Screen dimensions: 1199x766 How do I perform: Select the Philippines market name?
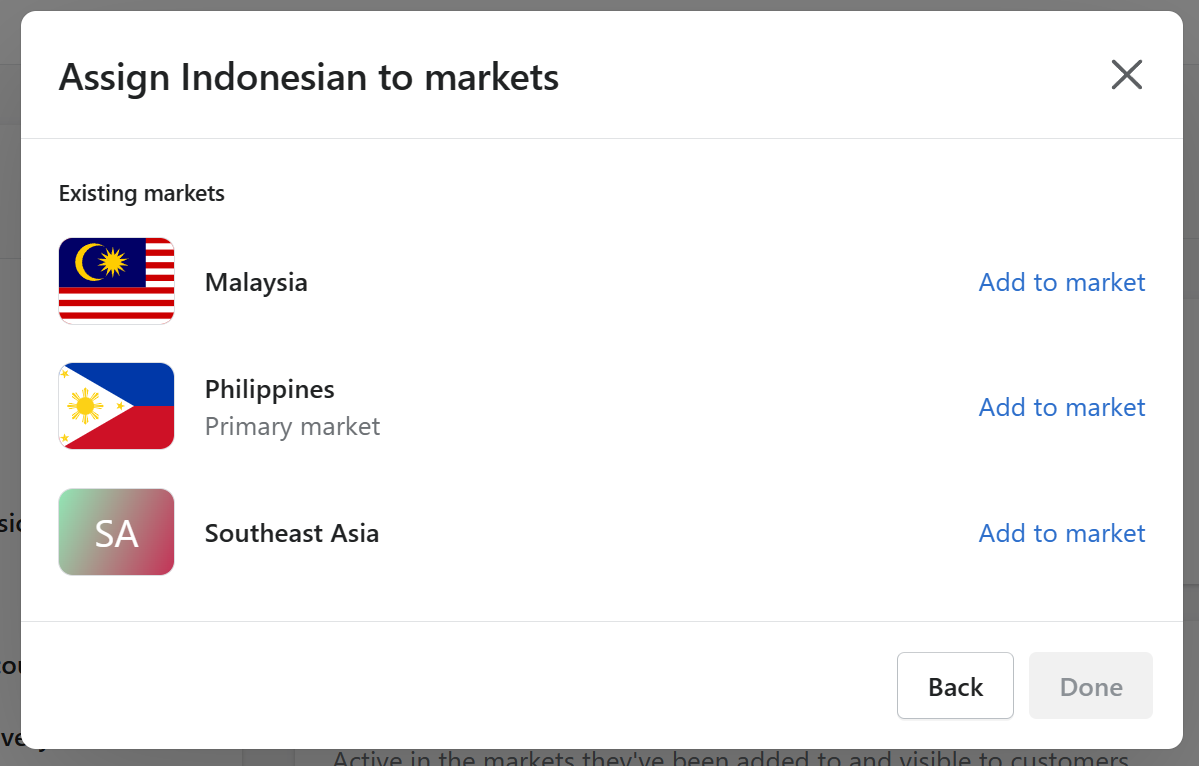[x=269, y=389]
